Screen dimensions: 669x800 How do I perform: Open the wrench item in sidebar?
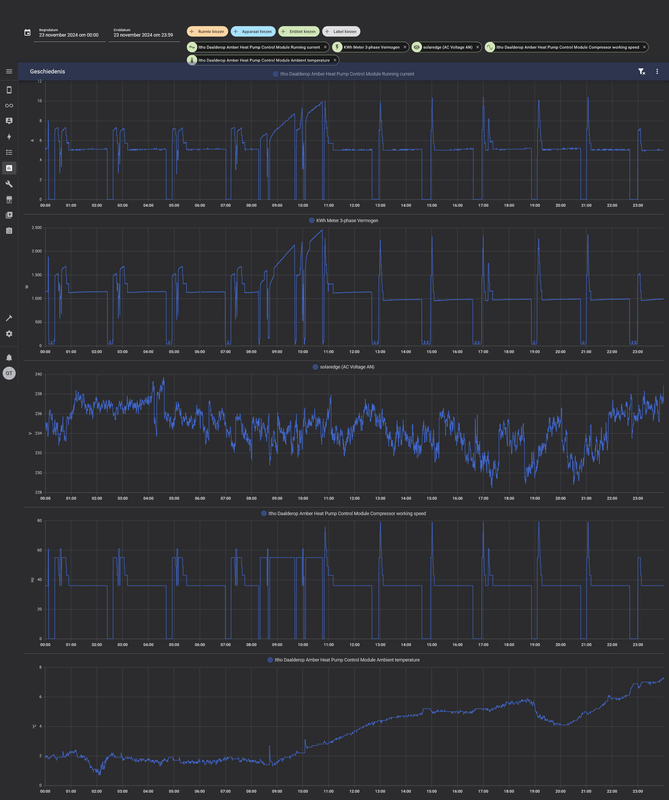[x=9, y=184]
